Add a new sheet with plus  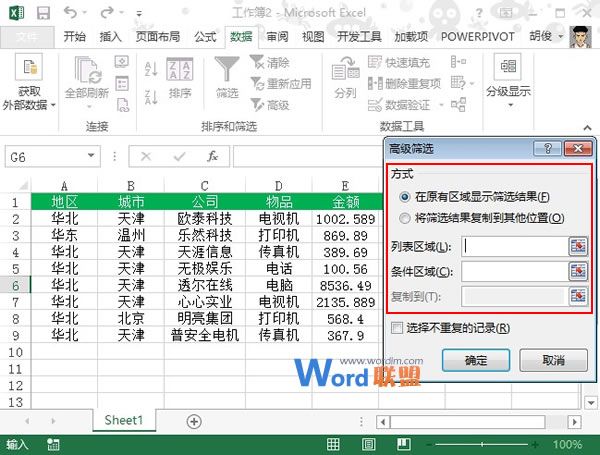tap(194, 421)
